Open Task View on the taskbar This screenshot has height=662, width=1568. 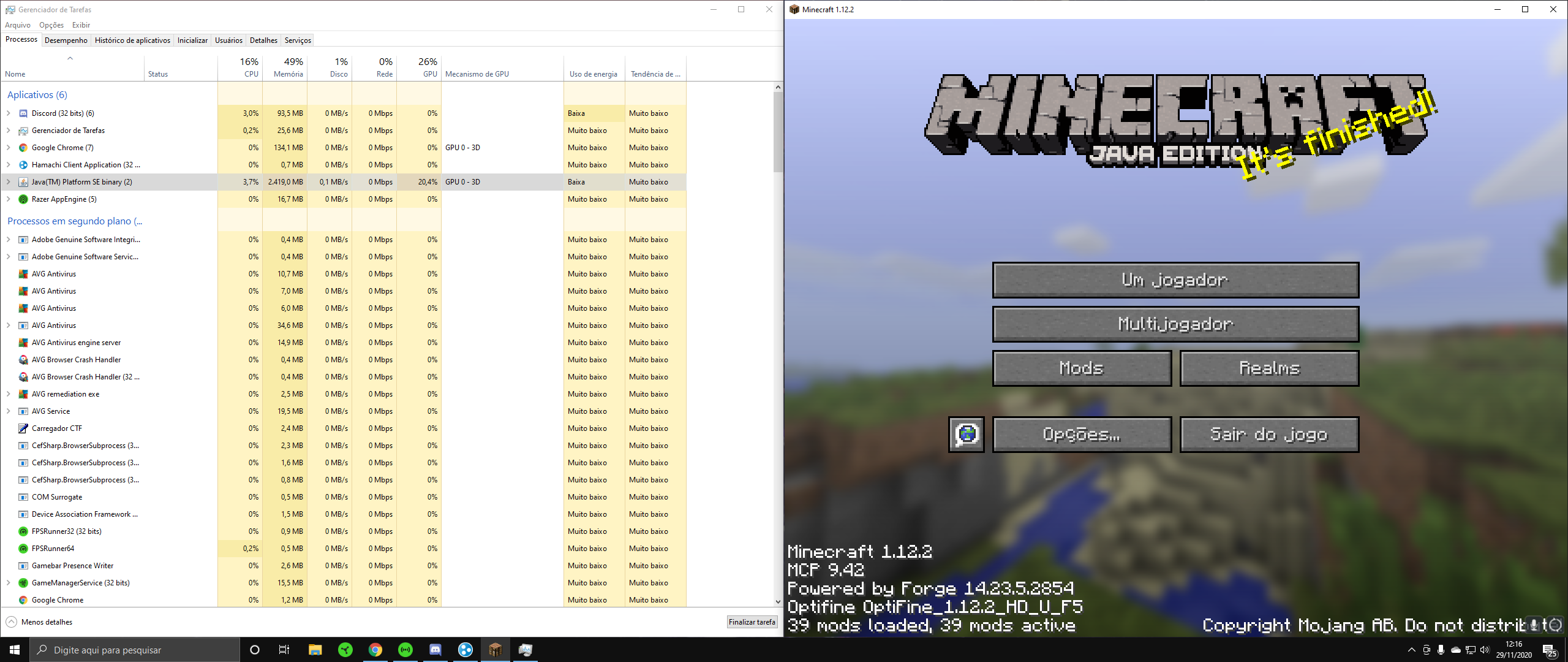[284, 650]
